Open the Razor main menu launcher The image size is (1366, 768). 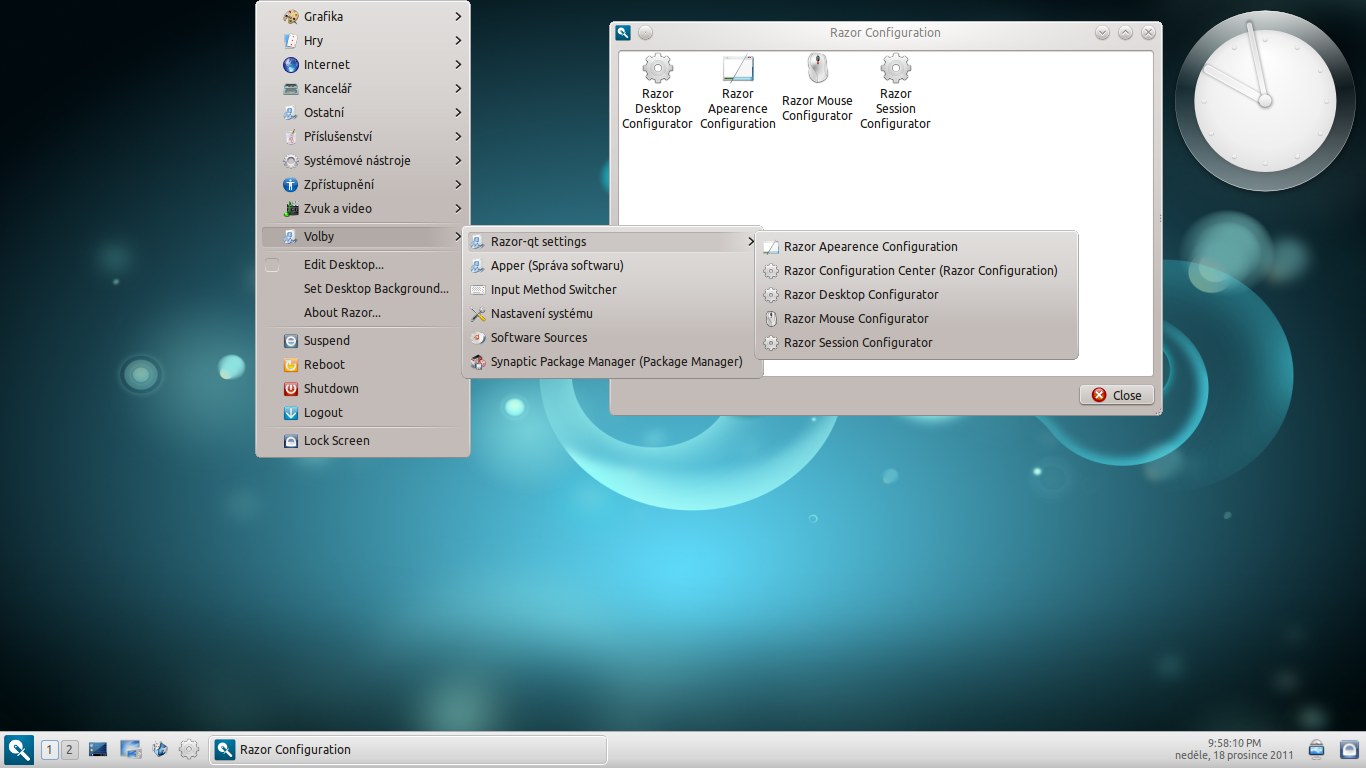(19, 749)
